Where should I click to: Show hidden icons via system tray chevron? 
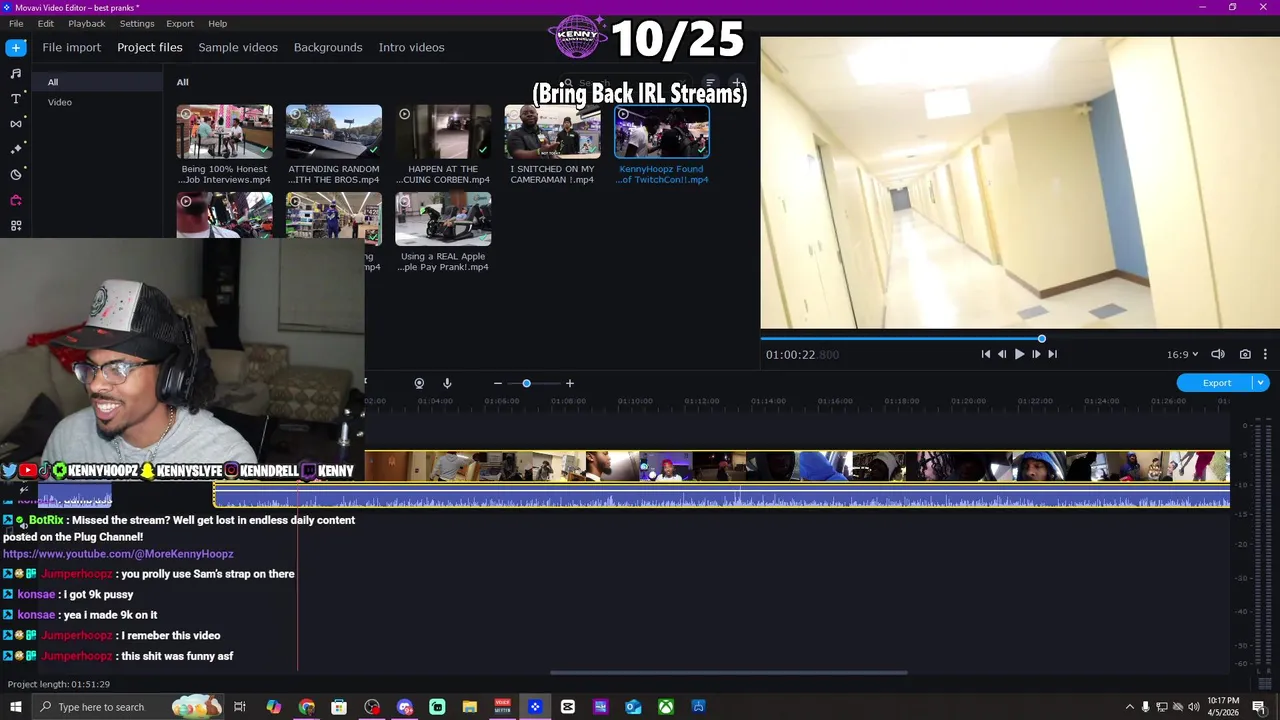(1130, 707)
